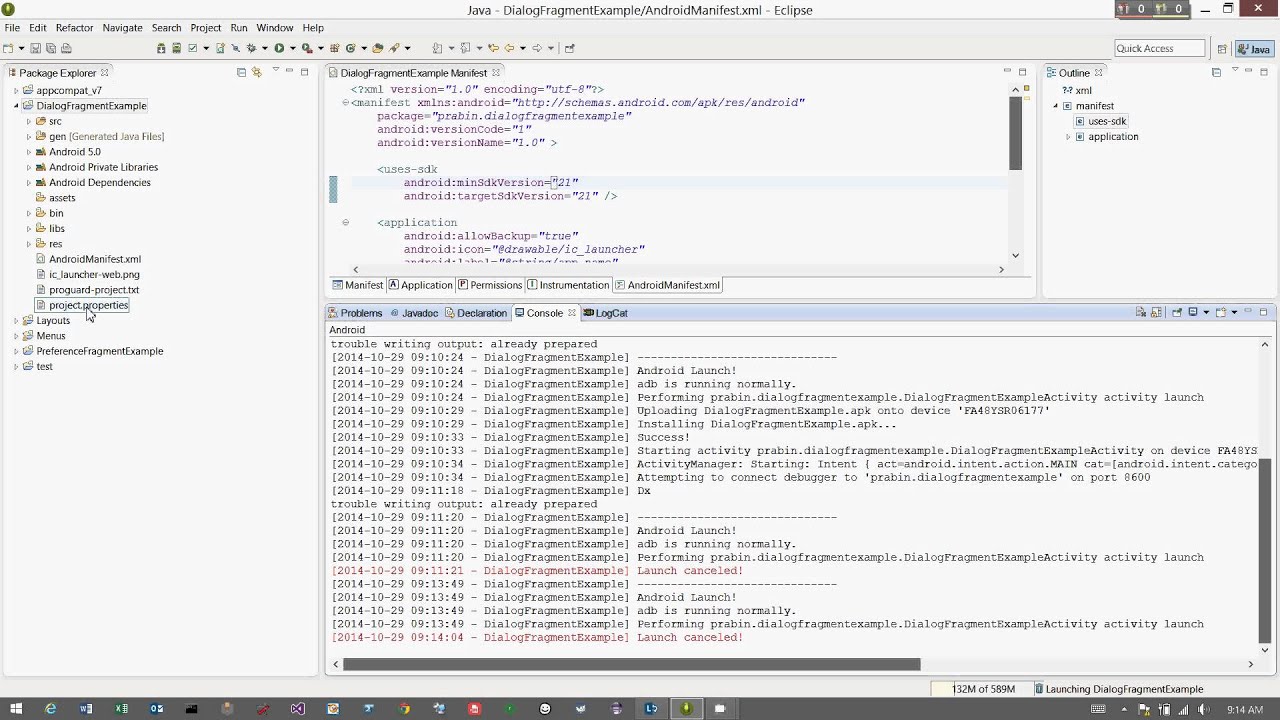This screenshot has height=720, width=1280.
Task: Click the Open Perspective icon
Action: 1222,48
